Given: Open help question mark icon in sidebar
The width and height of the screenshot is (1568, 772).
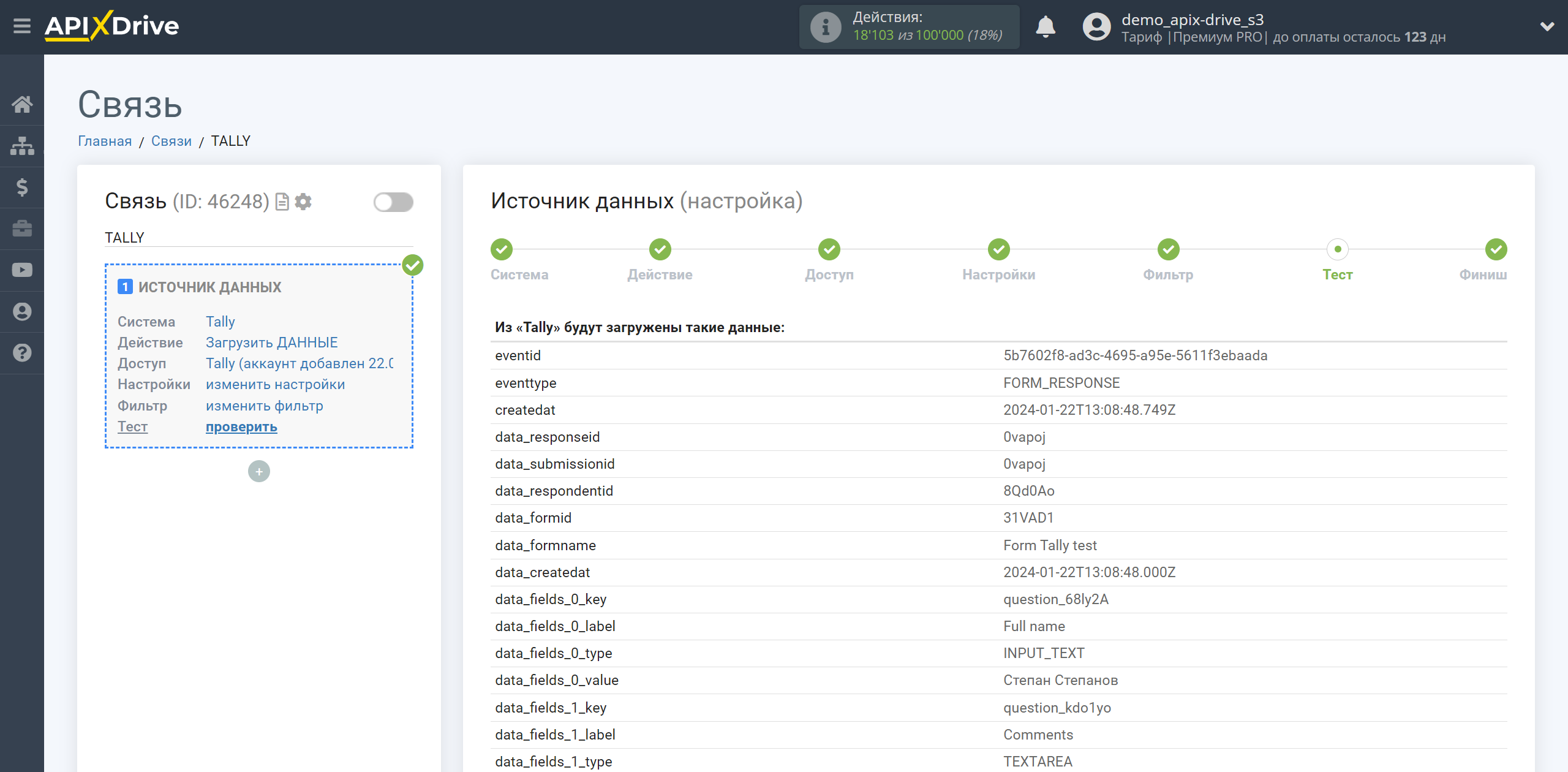Looking at the screenshot, I should click(x=22, y=353).
